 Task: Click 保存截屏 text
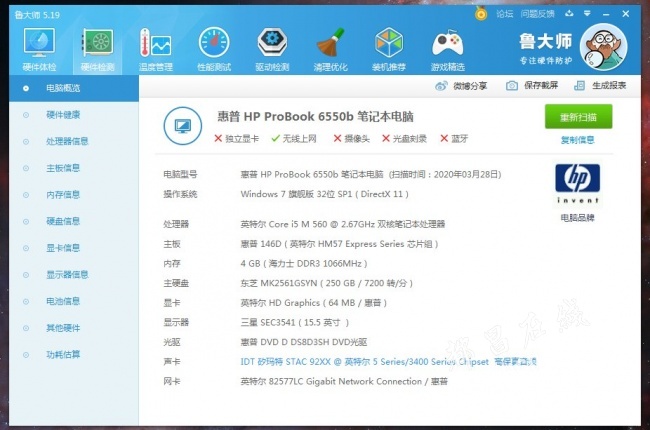541,85
